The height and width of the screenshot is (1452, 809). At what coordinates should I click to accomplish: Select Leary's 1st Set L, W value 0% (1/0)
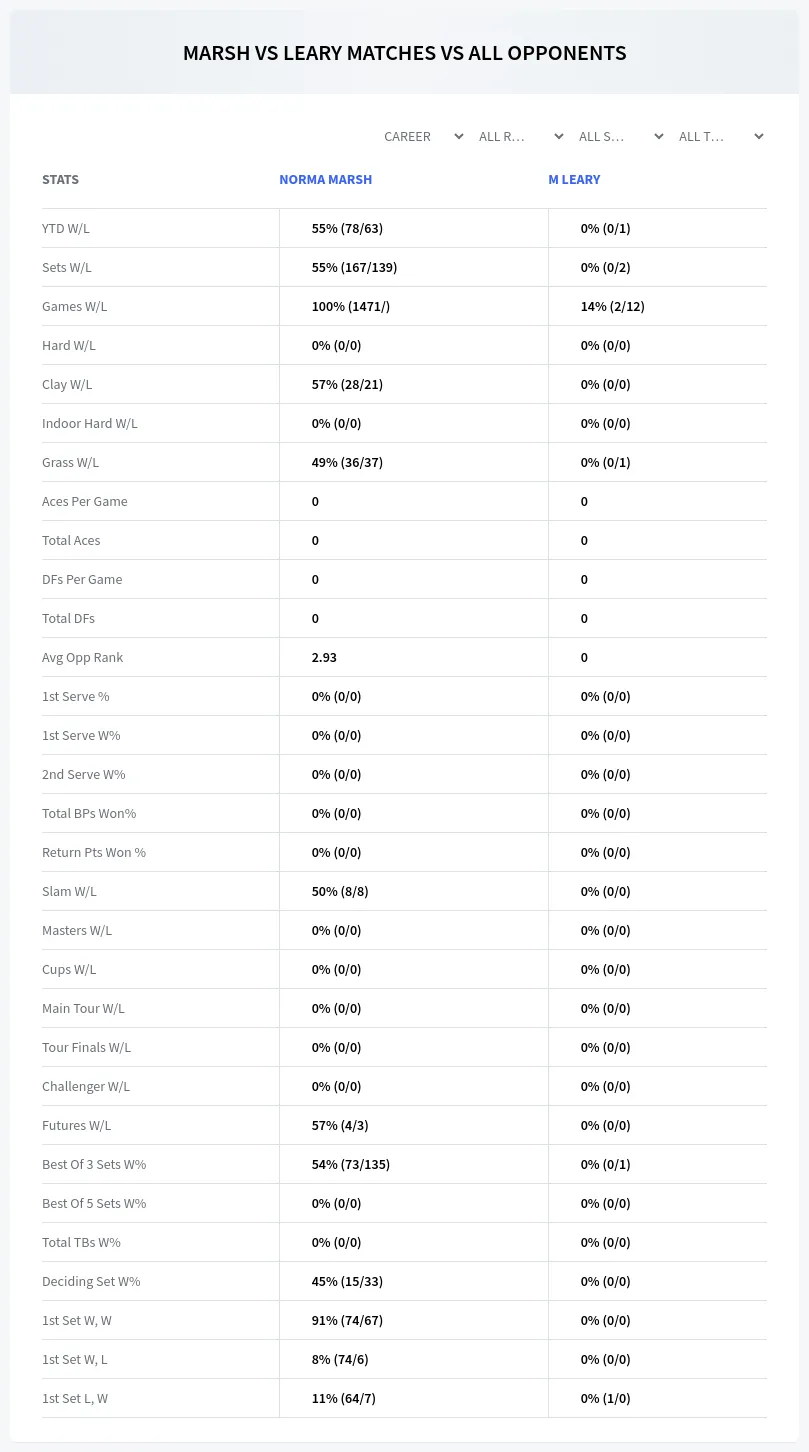click(x=606, y=1398)
